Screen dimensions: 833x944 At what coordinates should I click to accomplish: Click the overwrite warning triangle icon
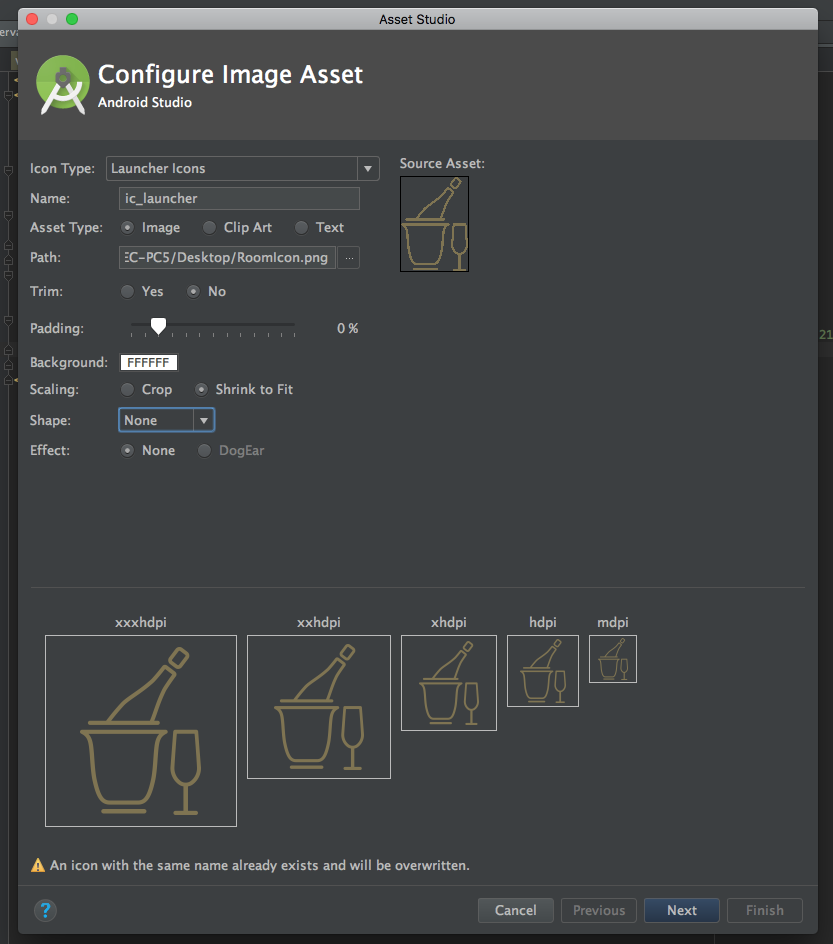[38, 865]
